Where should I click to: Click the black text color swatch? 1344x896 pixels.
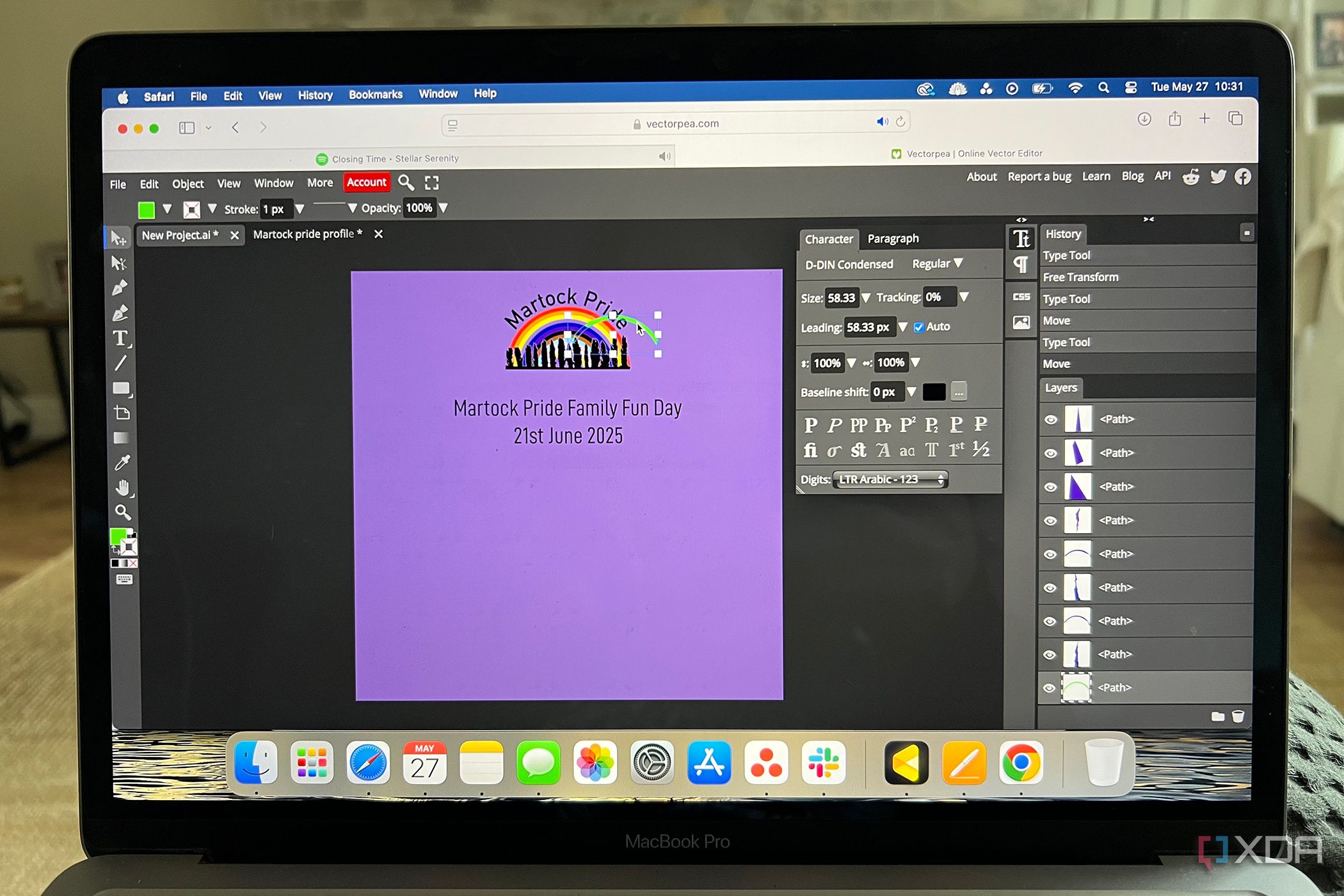pos(934,392)
